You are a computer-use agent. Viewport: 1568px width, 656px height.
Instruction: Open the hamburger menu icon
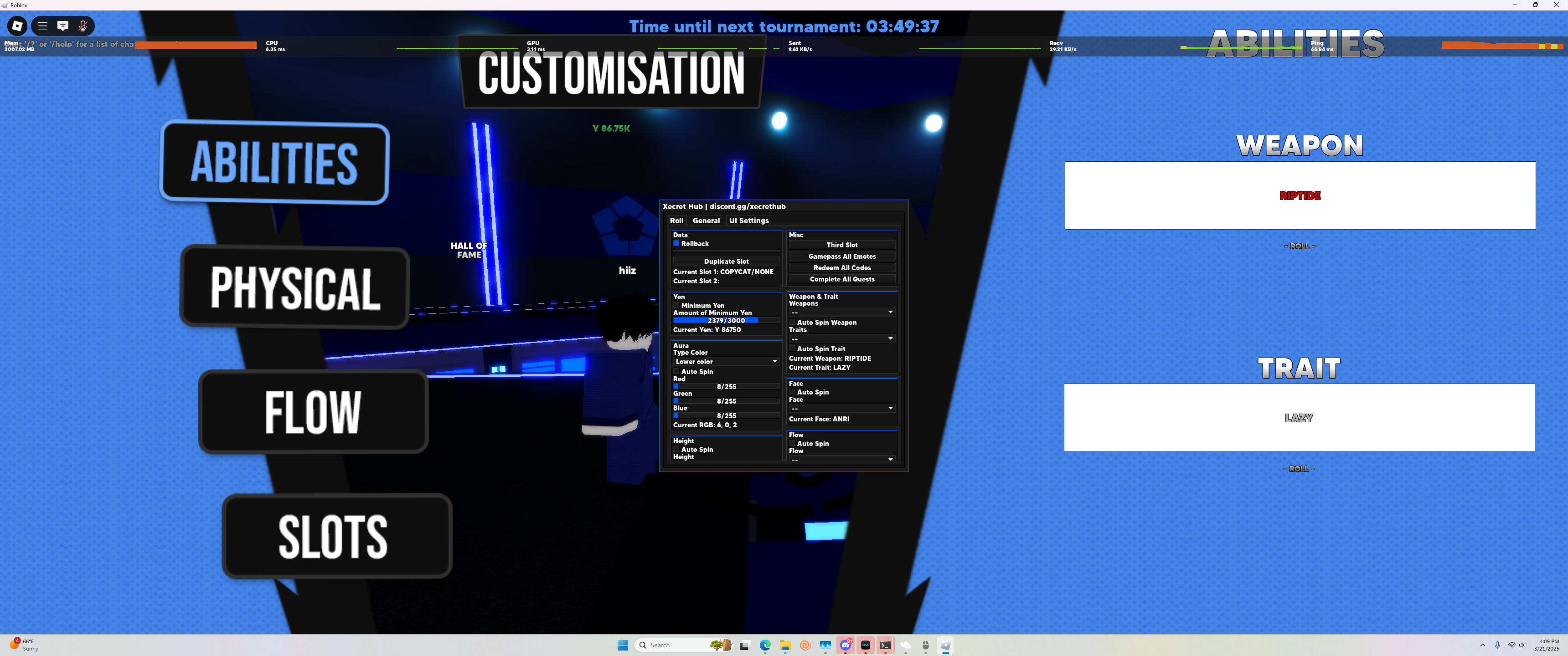(x=42, y=26)
